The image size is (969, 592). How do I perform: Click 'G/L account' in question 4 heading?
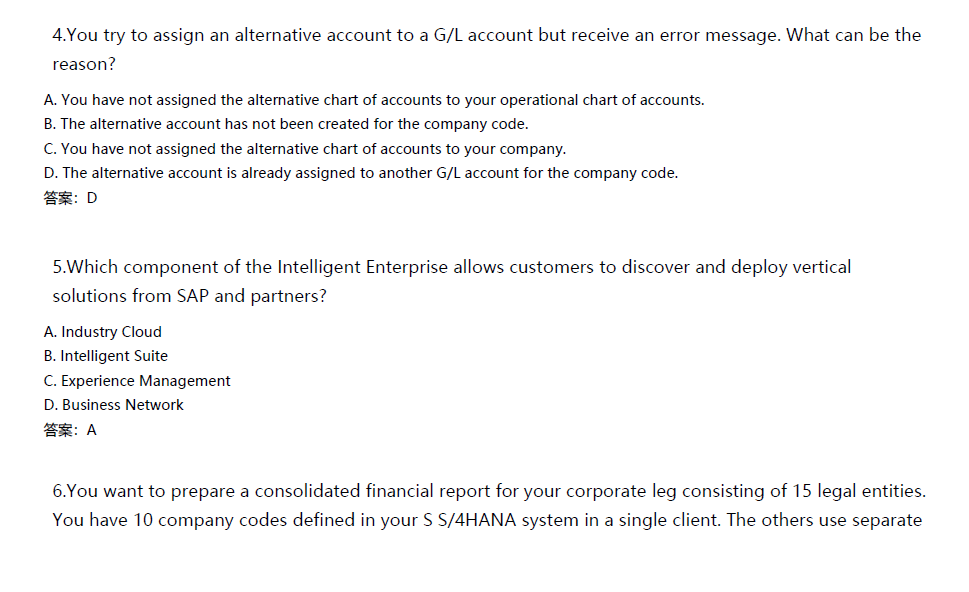483,35
